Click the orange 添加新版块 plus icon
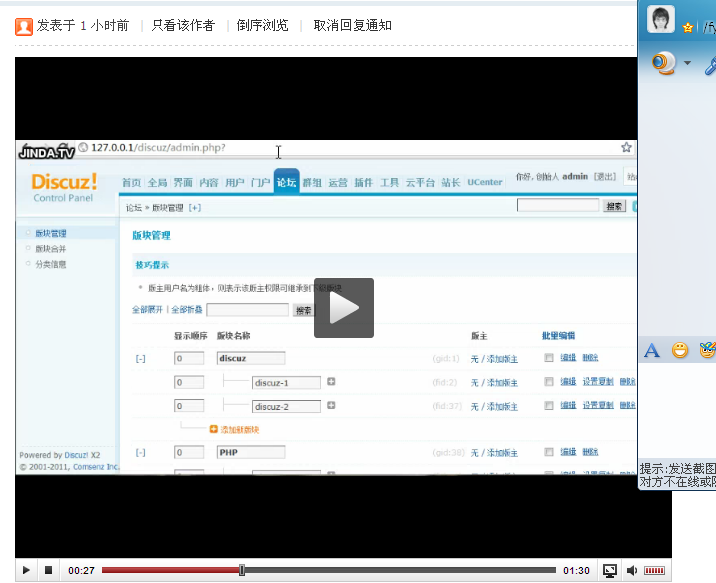The image size is (716, 583). (x=213, y=429)
